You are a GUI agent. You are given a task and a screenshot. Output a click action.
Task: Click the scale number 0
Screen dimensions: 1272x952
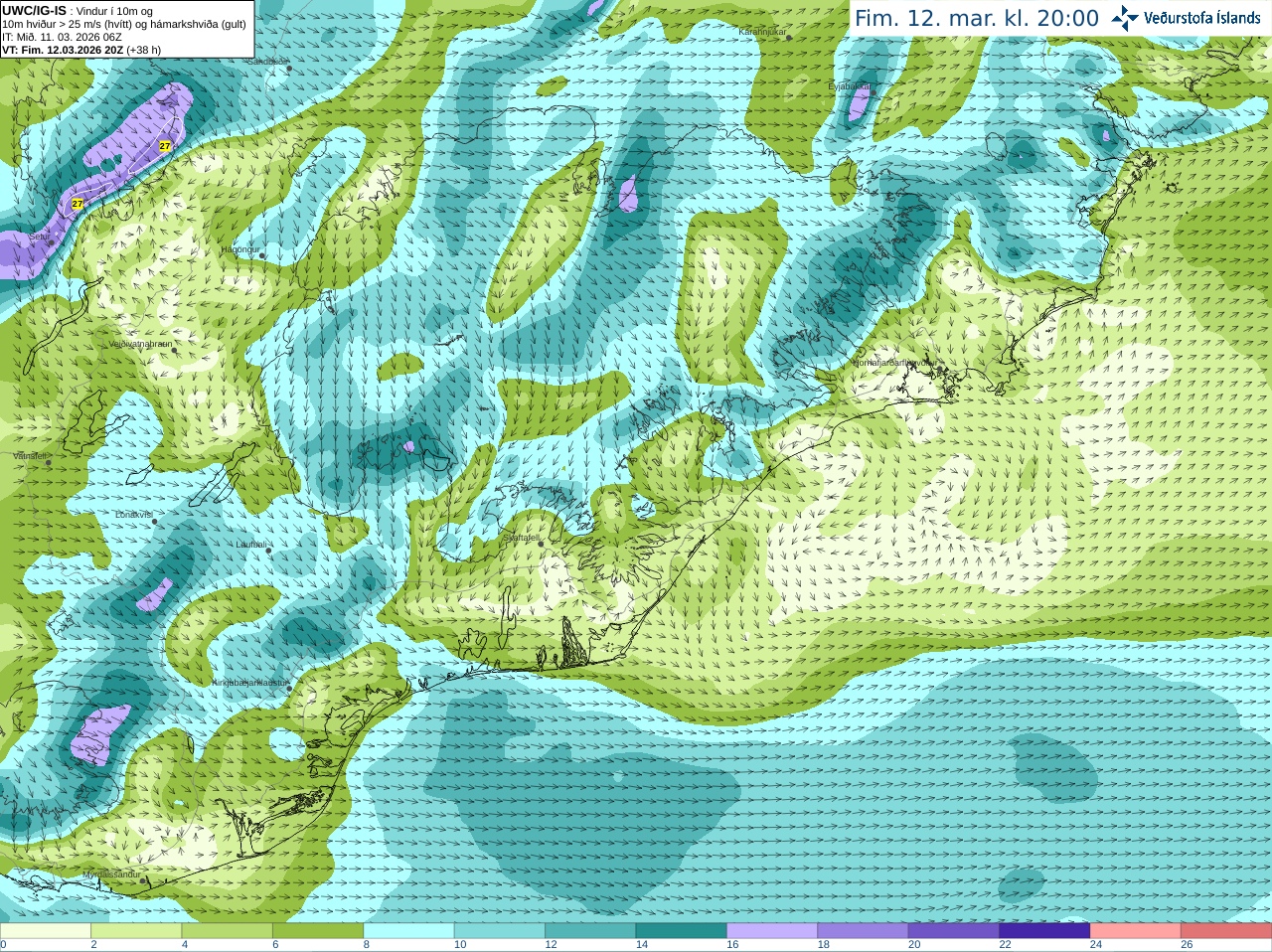point(3,945)
